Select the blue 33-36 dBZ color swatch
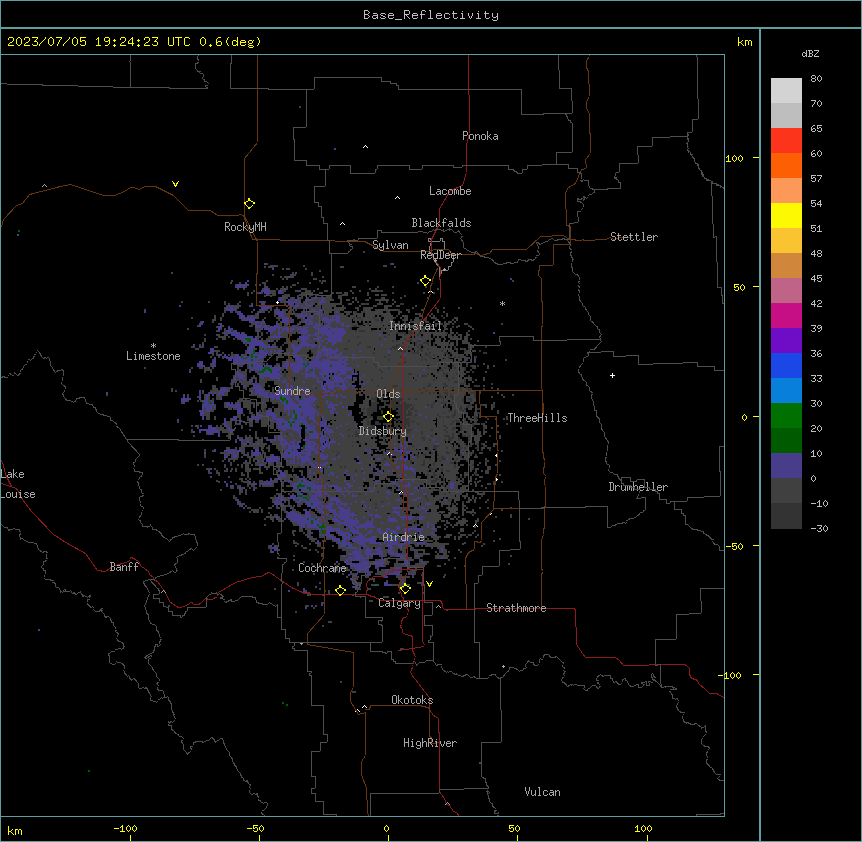 click(786, 365)
